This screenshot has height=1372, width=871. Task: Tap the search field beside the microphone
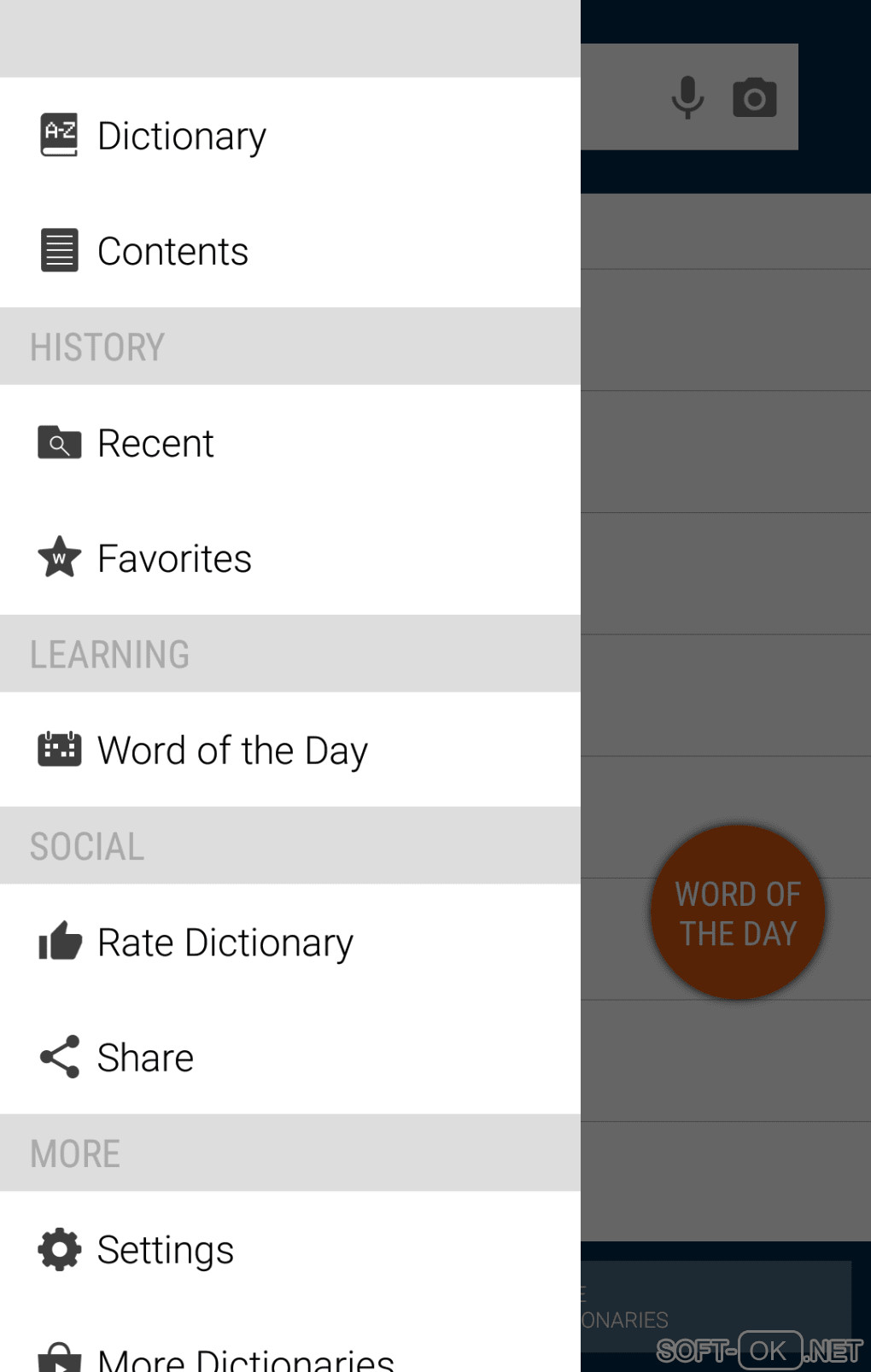(619, 96)
